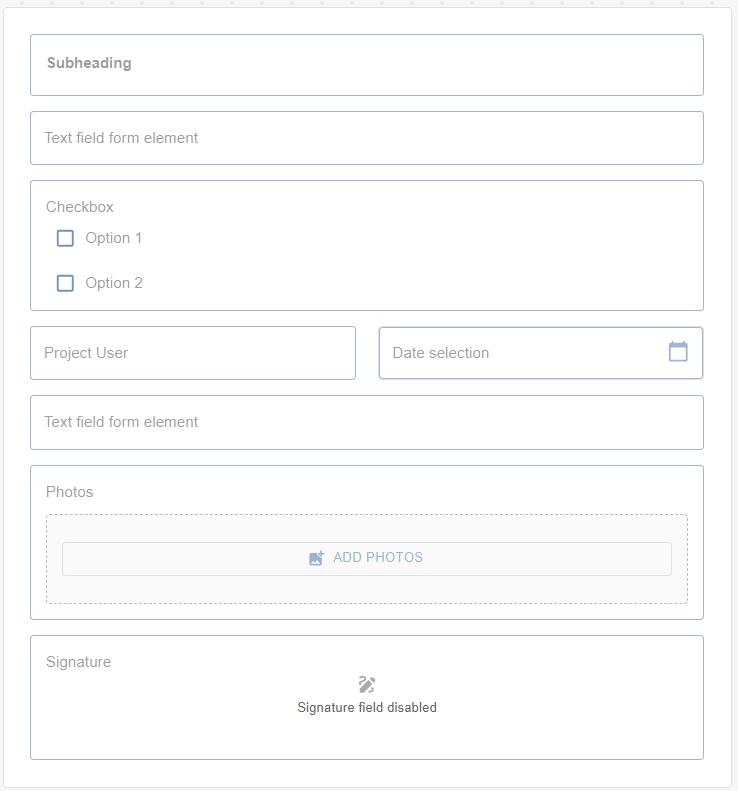The height and width of the screenshot is (791, 738).
Task: Click the first Text field form element
Action: point(367,138)
